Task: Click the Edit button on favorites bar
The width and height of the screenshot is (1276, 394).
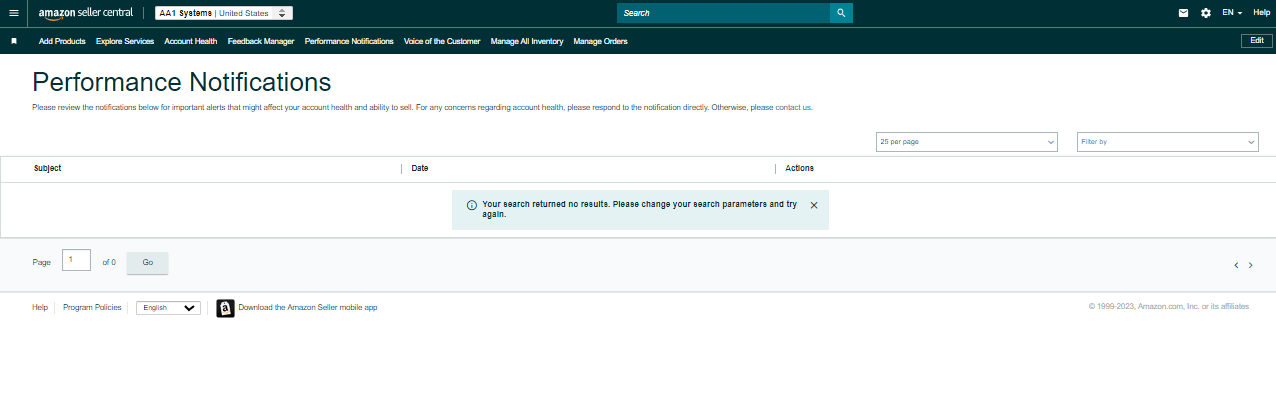Action: click(1257, 40)
